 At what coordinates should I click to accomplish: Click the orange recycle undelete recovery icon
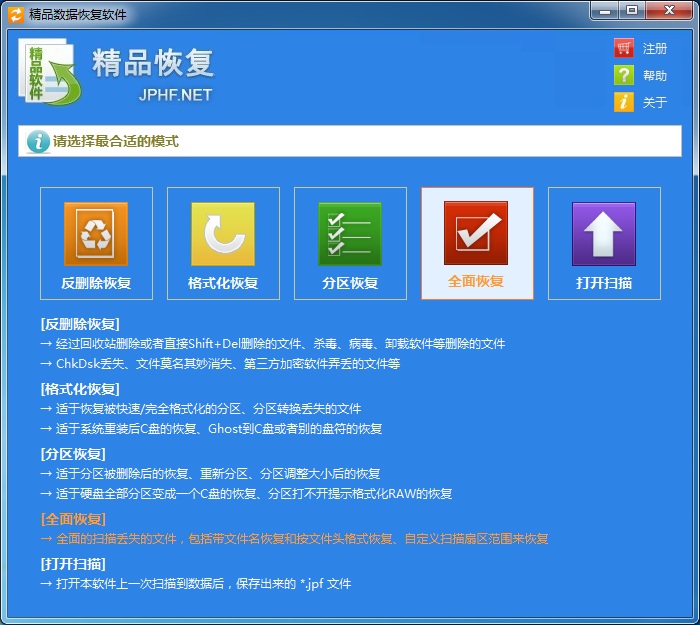96,234
